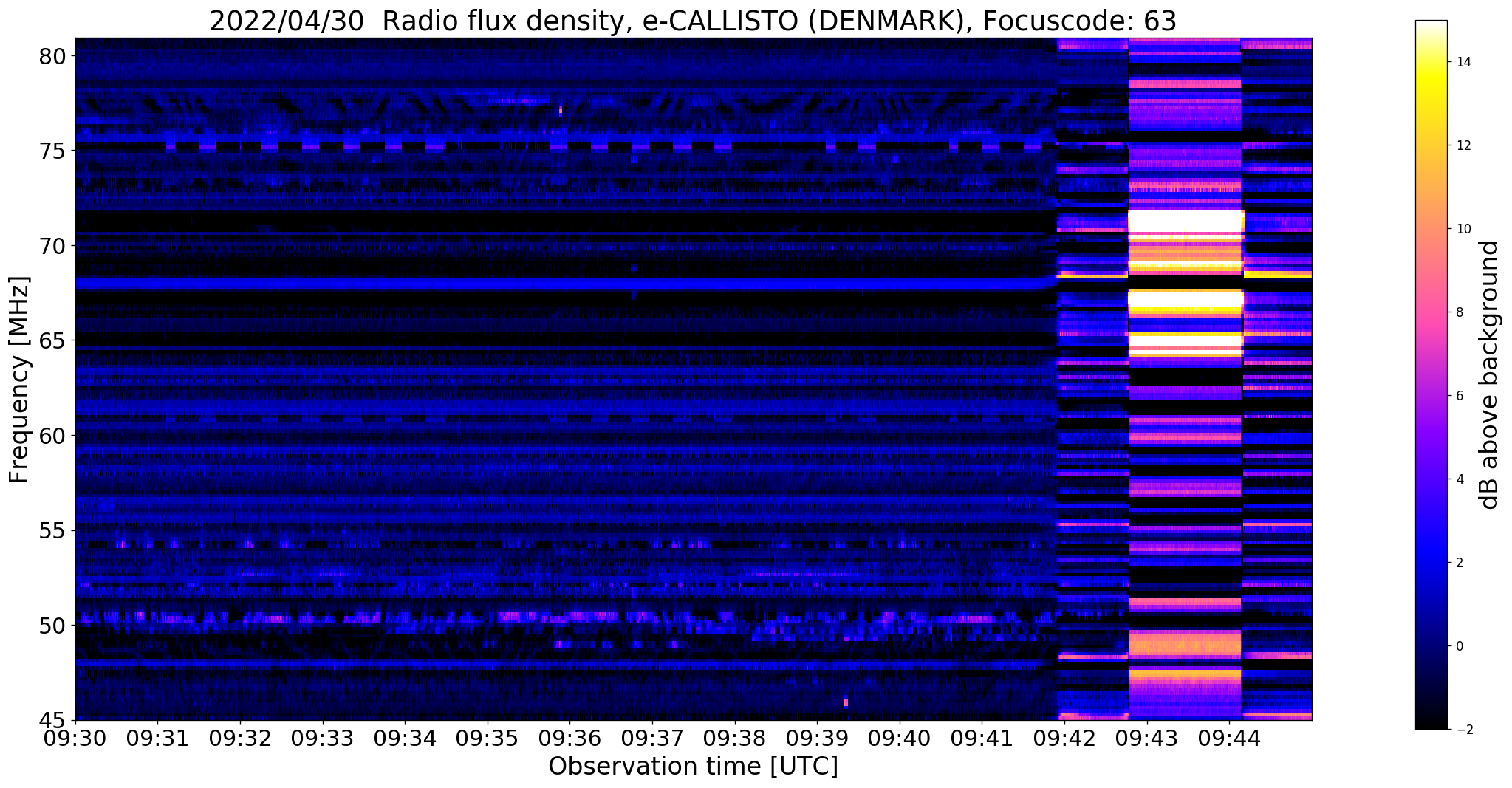
Task: Click the 09:35 time tick label
Action: tap(488, 737)
